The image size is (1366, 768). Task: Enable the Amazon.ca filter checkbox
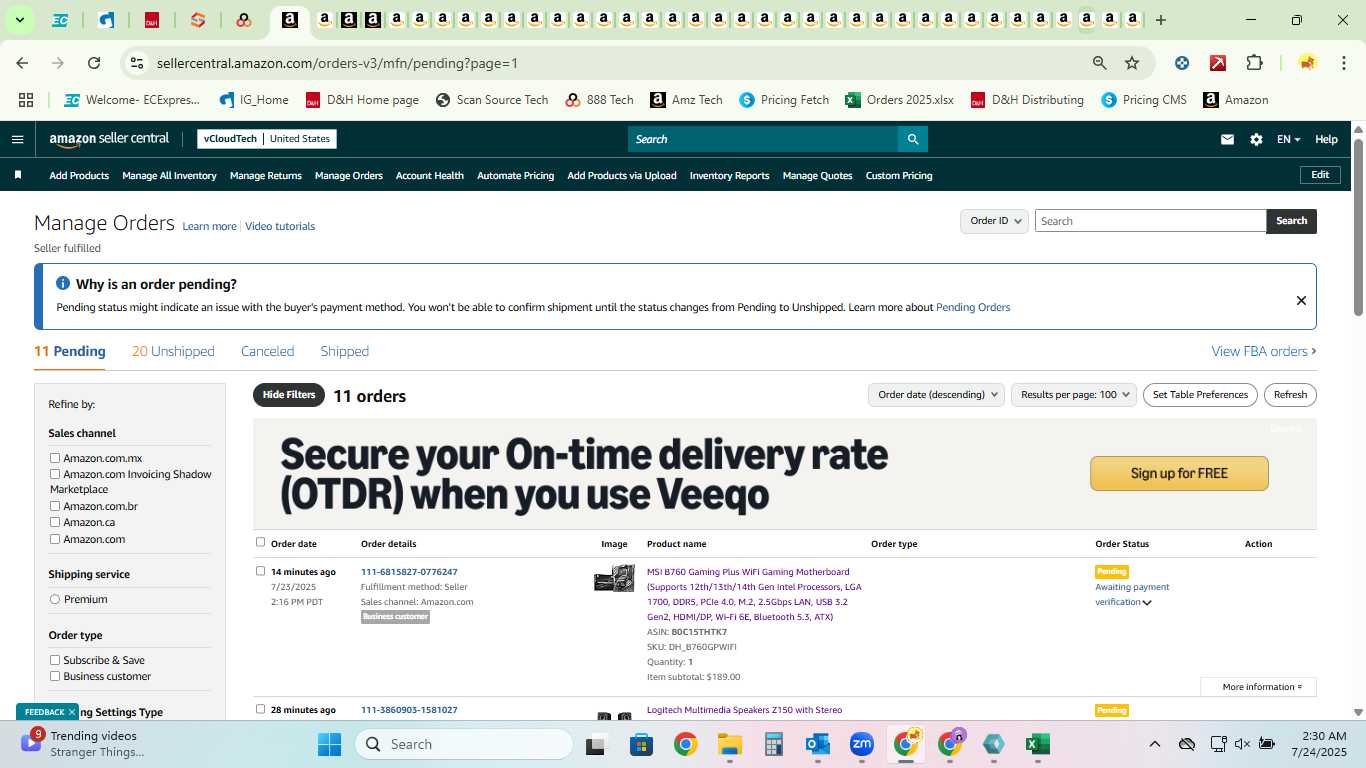[55, 522]
